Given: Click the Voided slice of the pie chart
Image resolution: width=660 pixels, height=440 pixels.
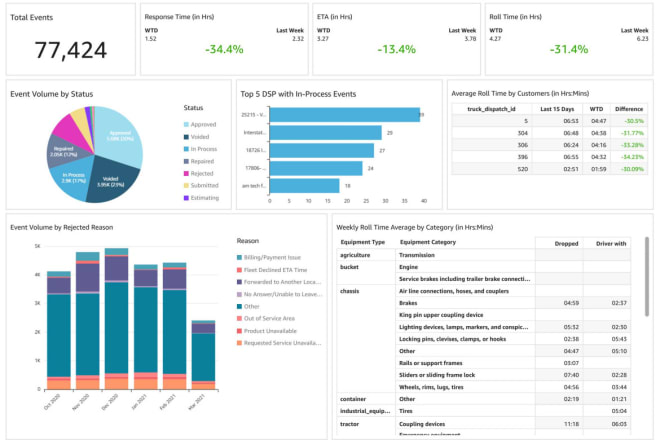Looking at the screenshot, I should pos(112,181).
